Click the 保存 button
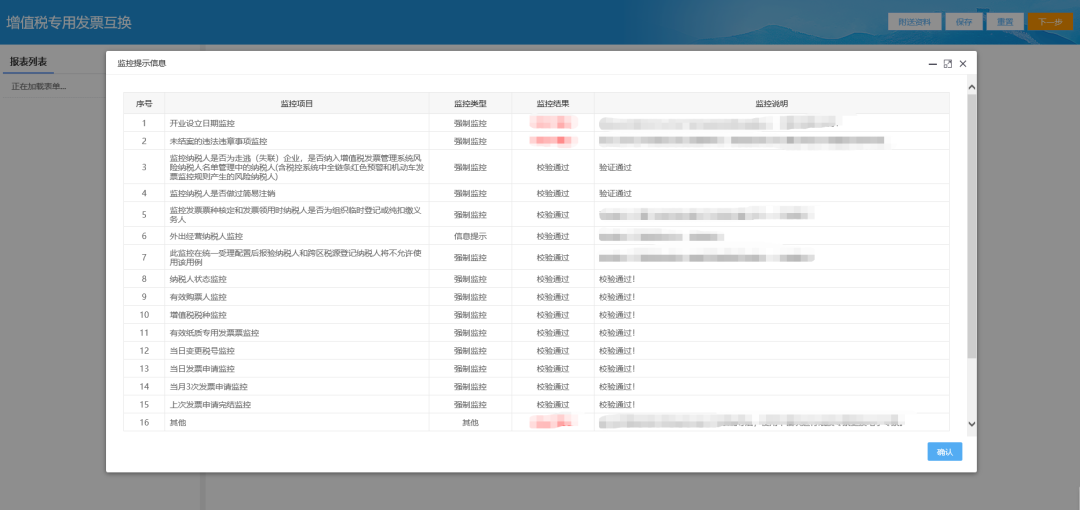1080x510 pixels. coord(963,21)
